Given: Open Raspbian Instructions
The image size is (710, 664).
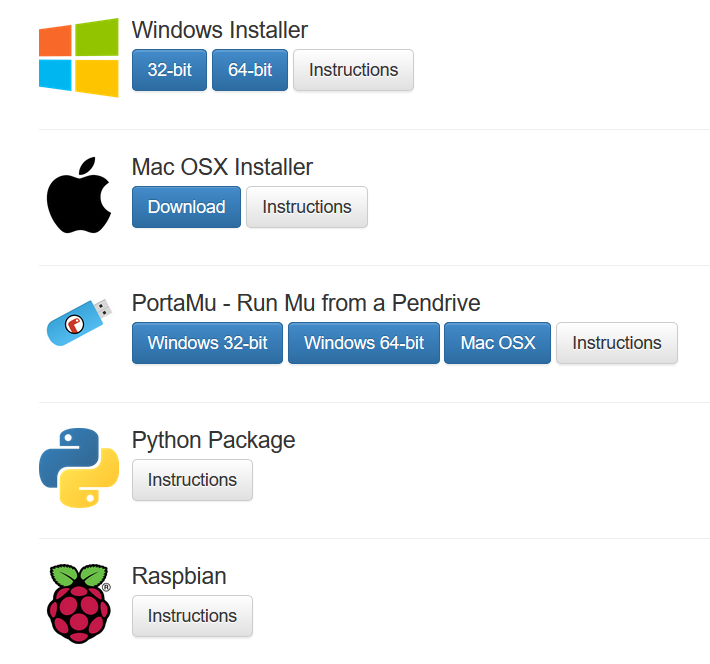Looking at the screenshot, I should pyautogui.click(x=192, y=616).
